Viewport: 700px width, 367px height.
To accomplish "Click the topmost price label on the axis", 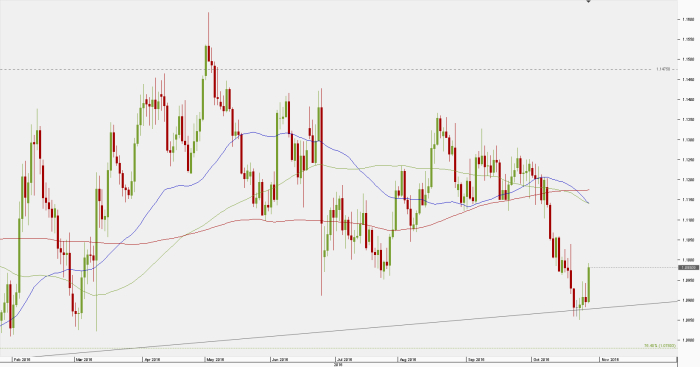I will click(688, 19).
